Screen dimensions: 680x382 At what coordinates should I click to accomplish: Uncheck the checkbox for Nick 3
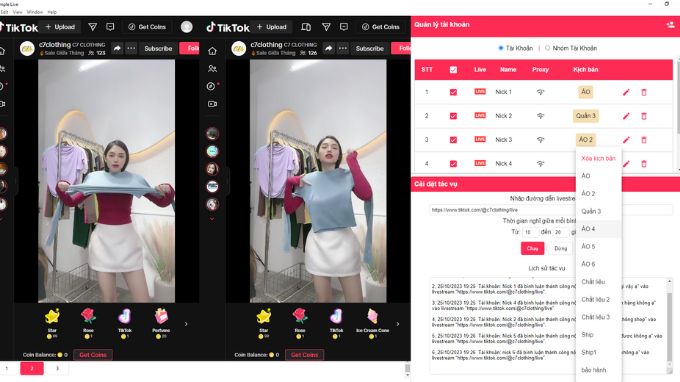(453, 140)
